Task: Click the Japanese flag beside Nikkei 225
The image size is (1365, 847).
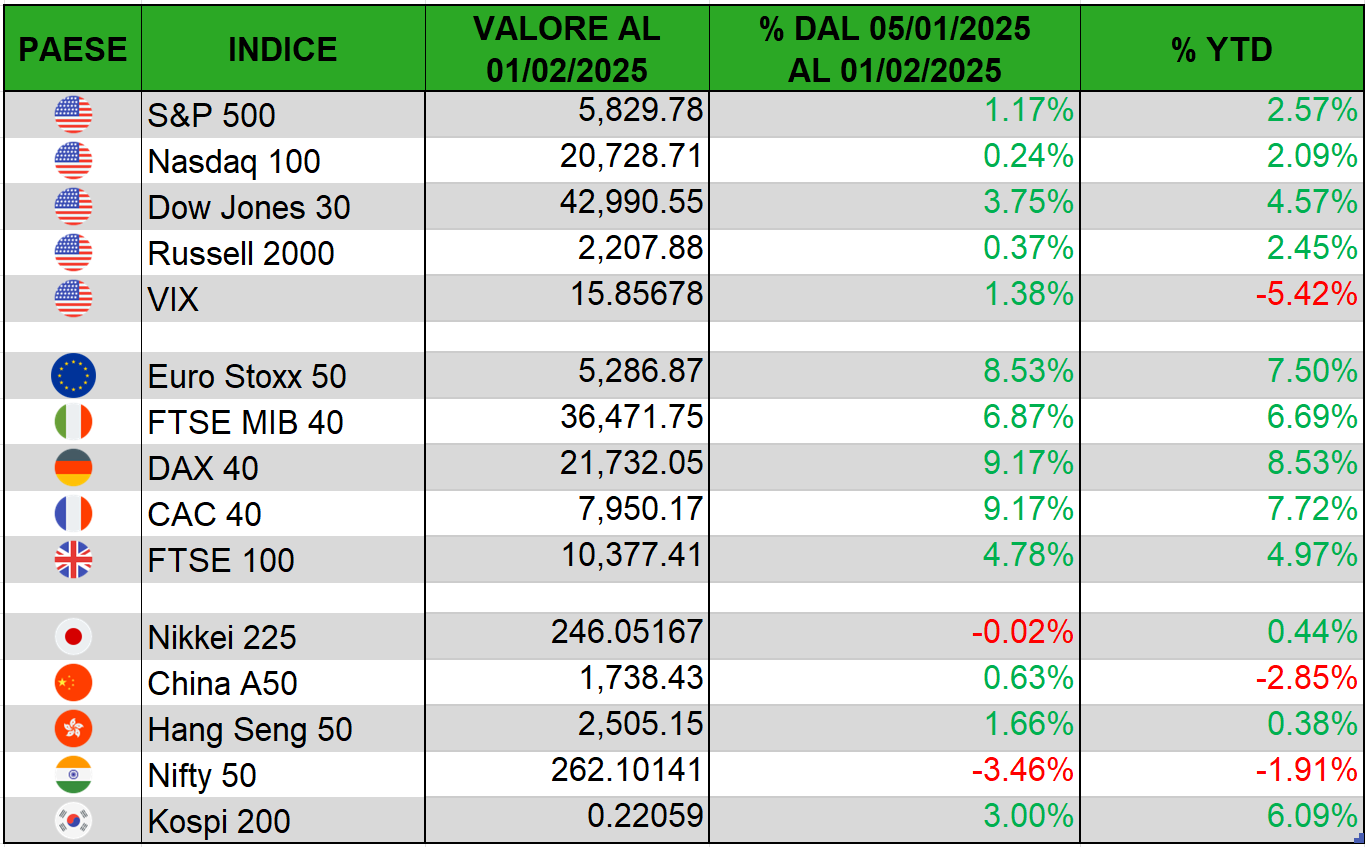Action: point(73,637)
